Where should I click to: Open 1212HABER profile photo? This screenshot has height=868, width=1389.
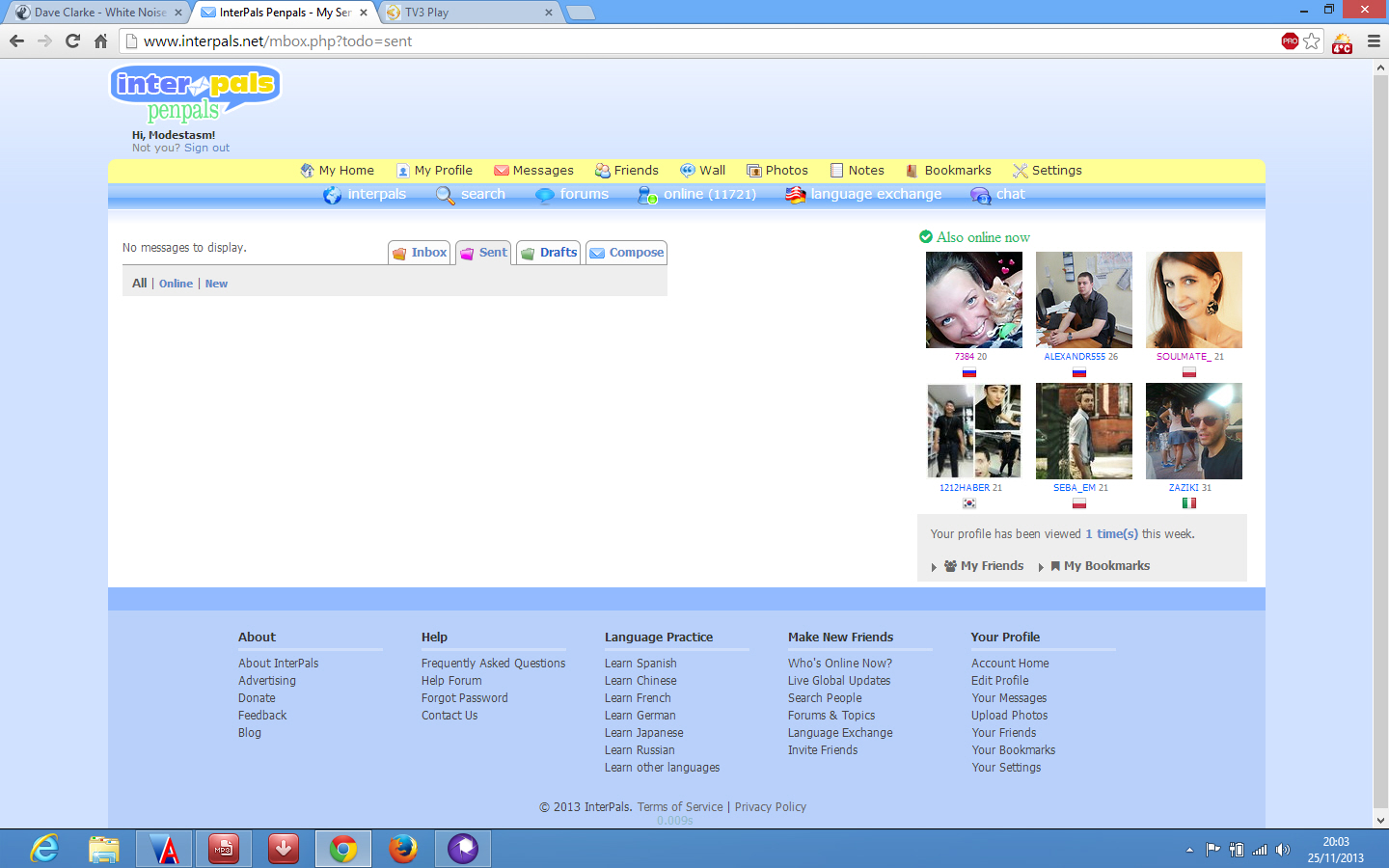point(974,431)
